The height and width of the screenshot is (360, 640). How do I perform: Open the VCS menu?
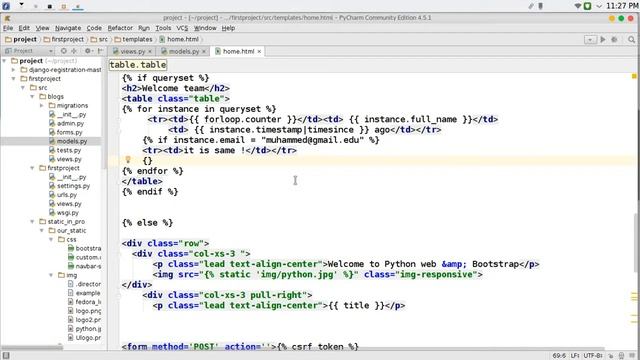182,28
